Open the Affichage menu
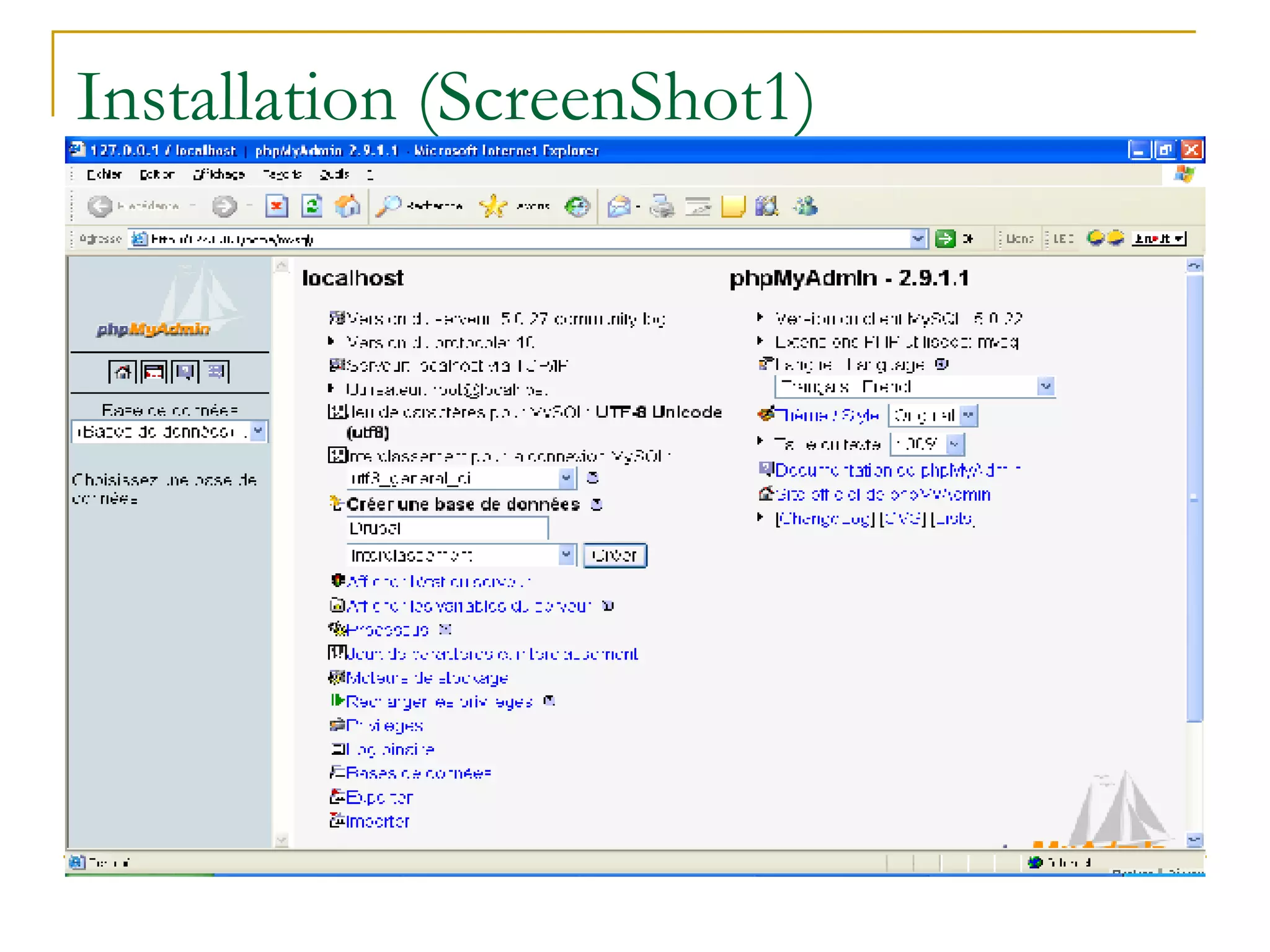 219,175
